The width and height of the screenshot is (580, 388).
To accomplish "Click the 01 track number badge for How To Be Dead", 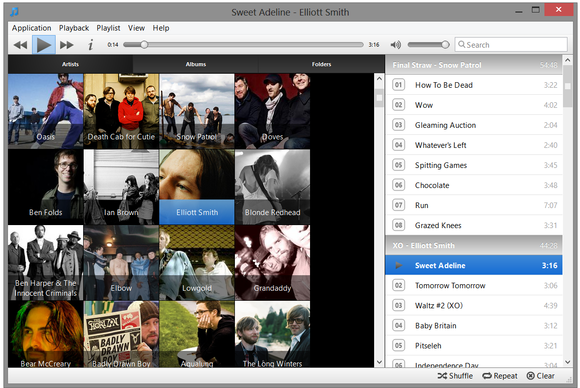I will click(x=398, y=85).
